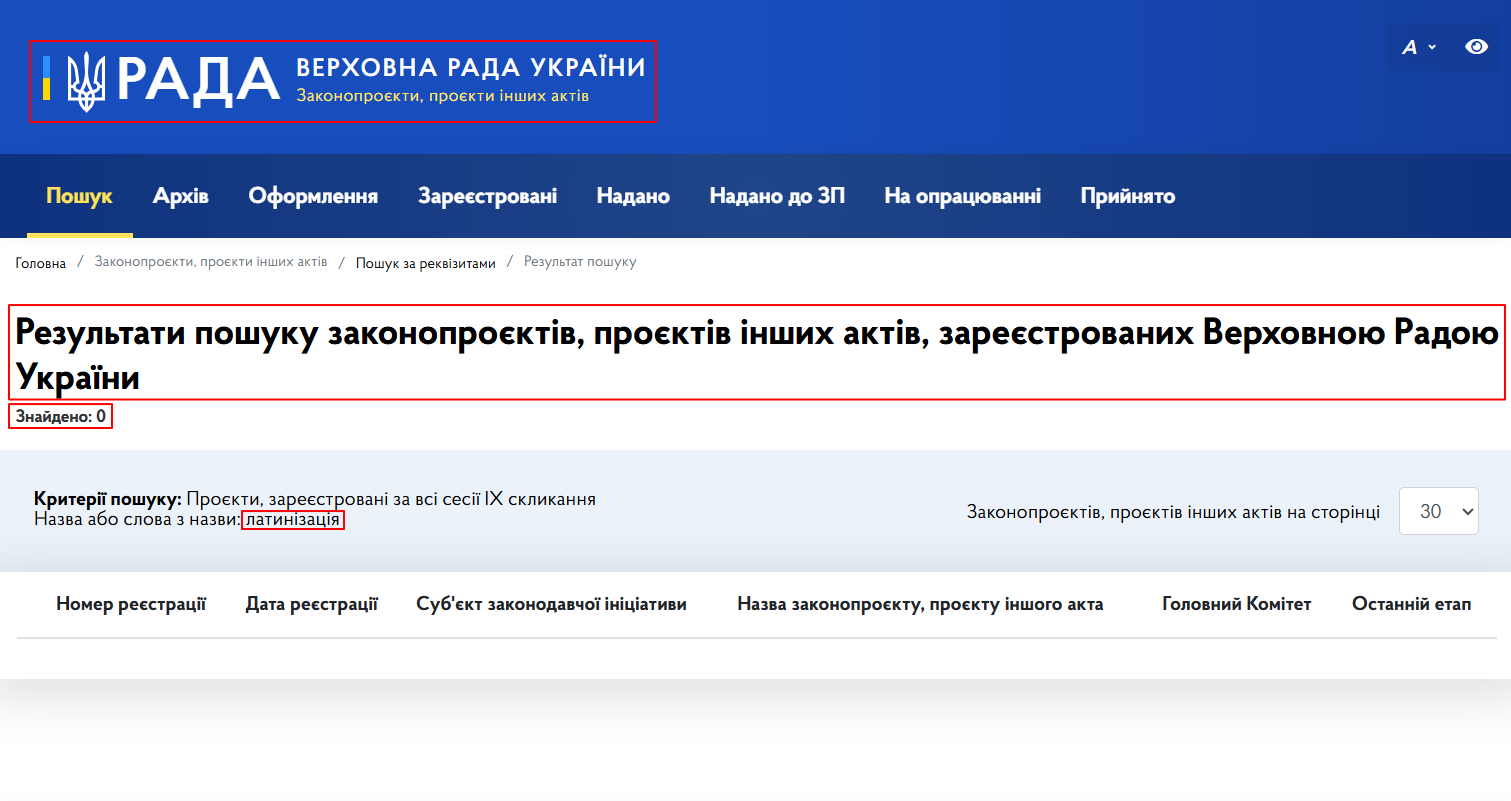1511x801 pixels.
Task: Select the Надано menu item
Action: (633, 196)
